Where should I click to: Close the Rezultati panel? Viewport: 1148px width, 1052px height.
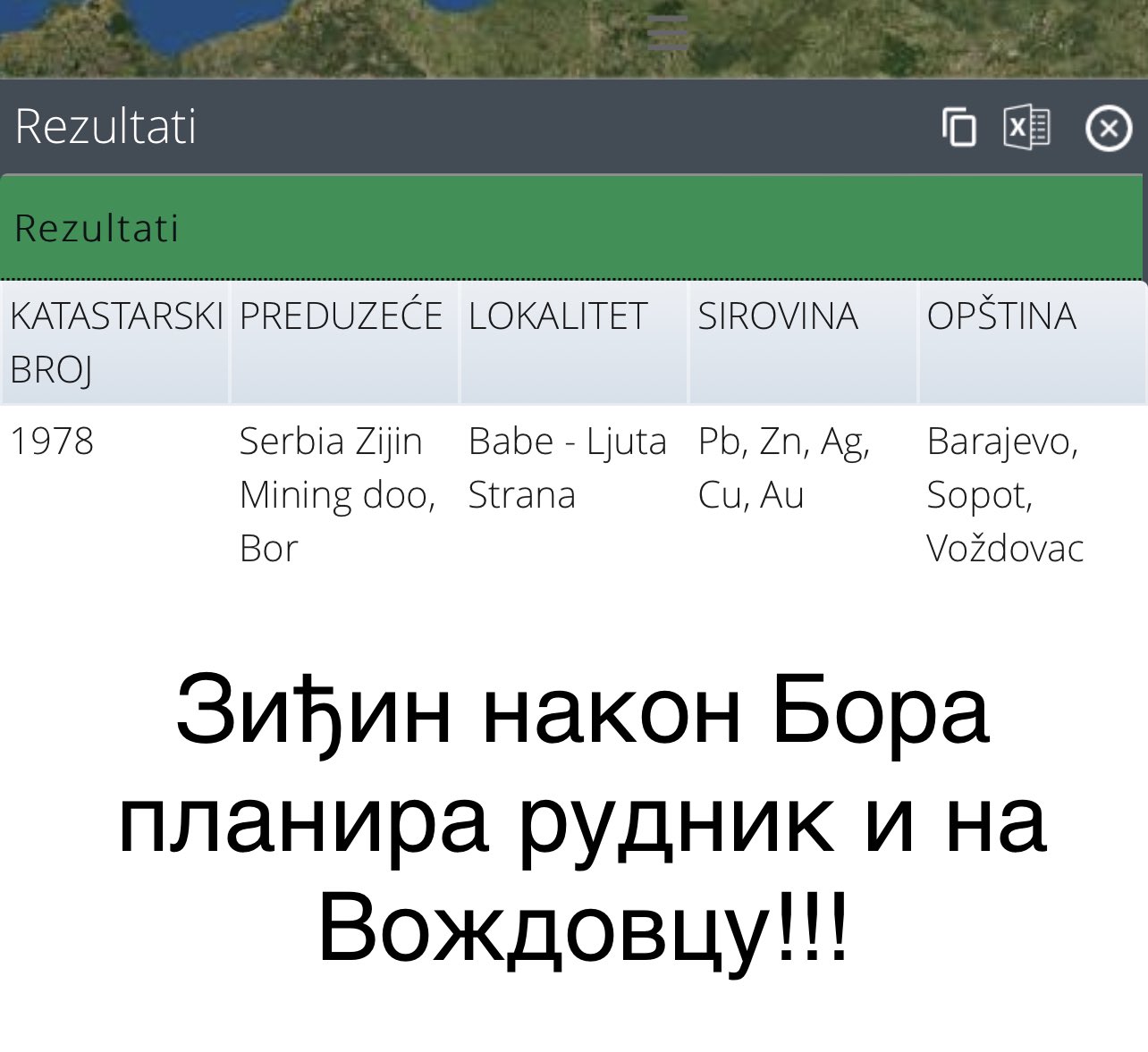[1109, 129]
